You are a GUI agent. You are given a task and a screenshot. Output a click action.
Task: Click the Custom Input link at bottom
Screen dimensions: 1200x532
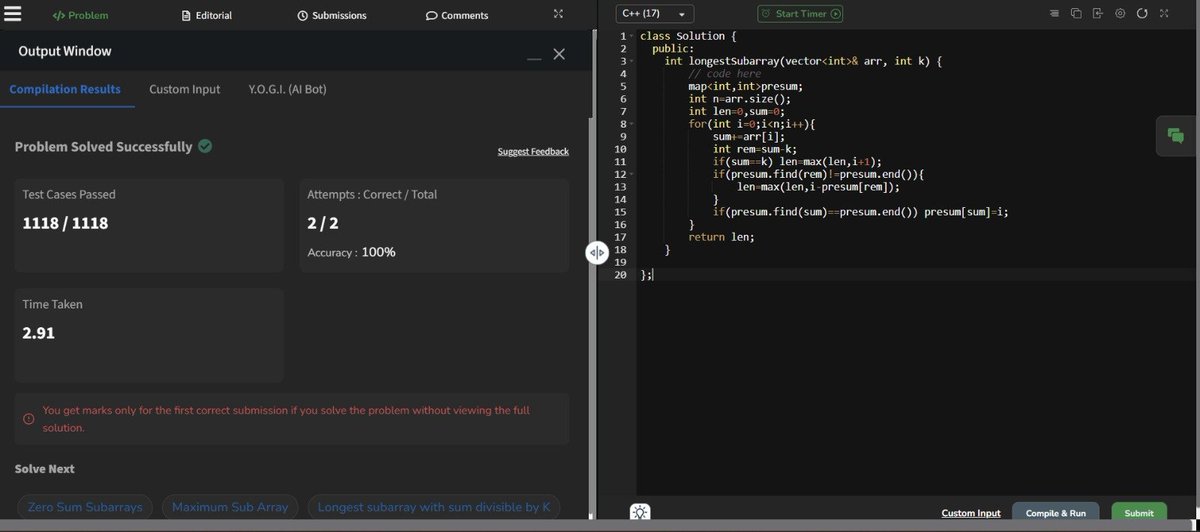pyautogui.click(x=971, y=513)
